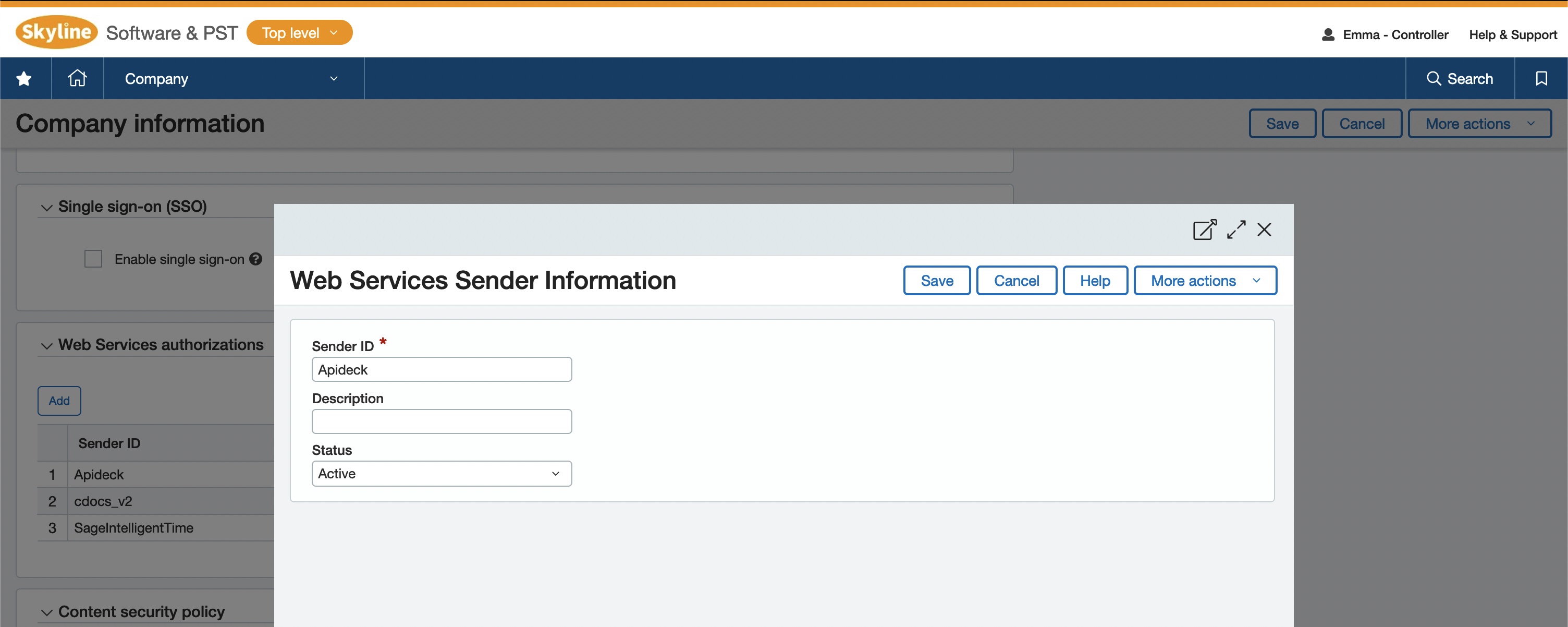1568x627 pixels.
Task: Click the open-in-new-window icon in modal
Action: (x=1204, y=228)
